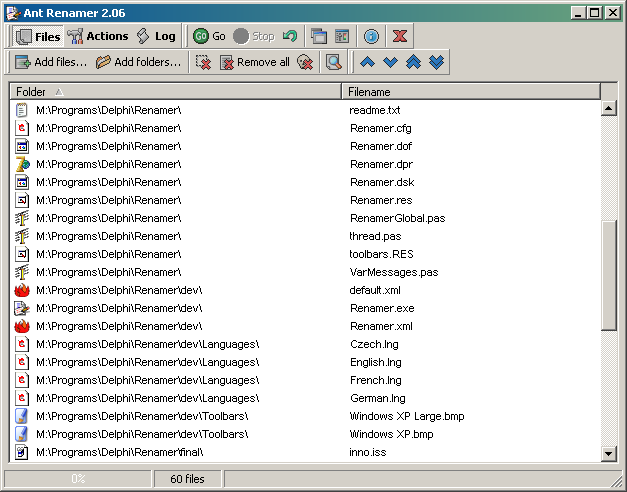Click the scrollbar down arrow in file list
Screen dimensions: 627x492
click(609, 454)
